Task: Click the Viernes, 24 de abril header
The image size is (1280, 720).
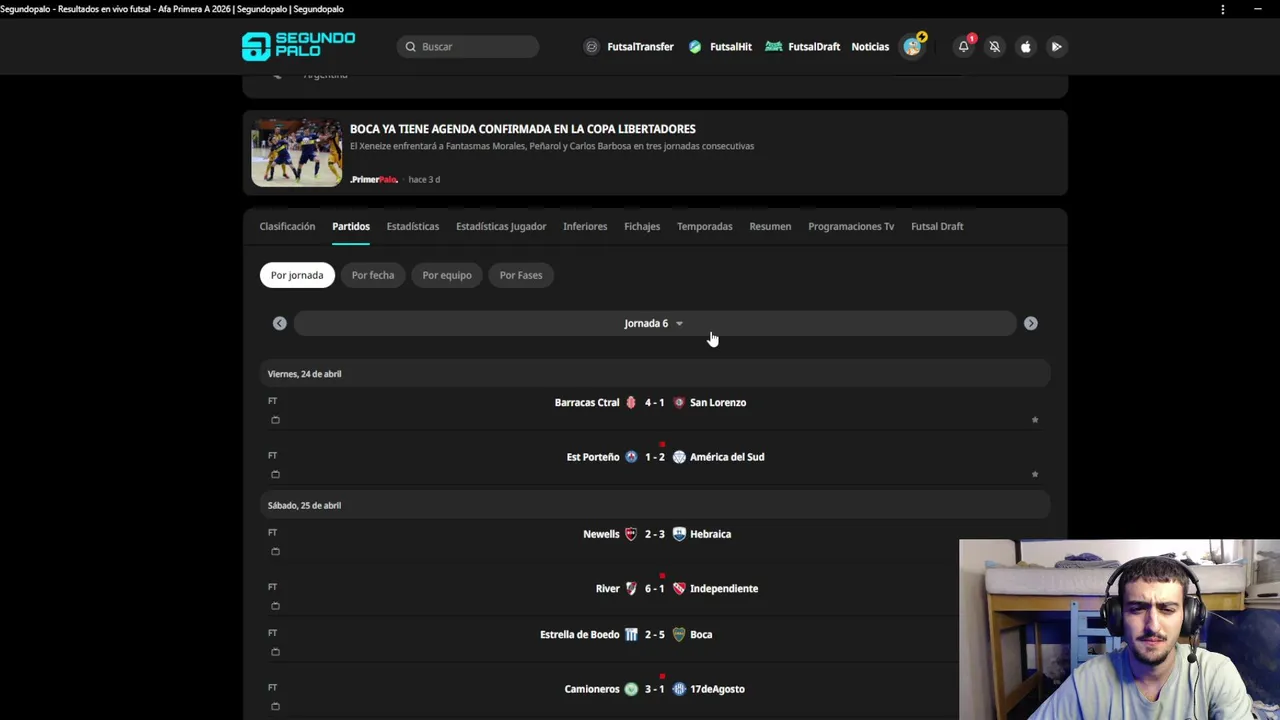Action: (x=655, y=374)
